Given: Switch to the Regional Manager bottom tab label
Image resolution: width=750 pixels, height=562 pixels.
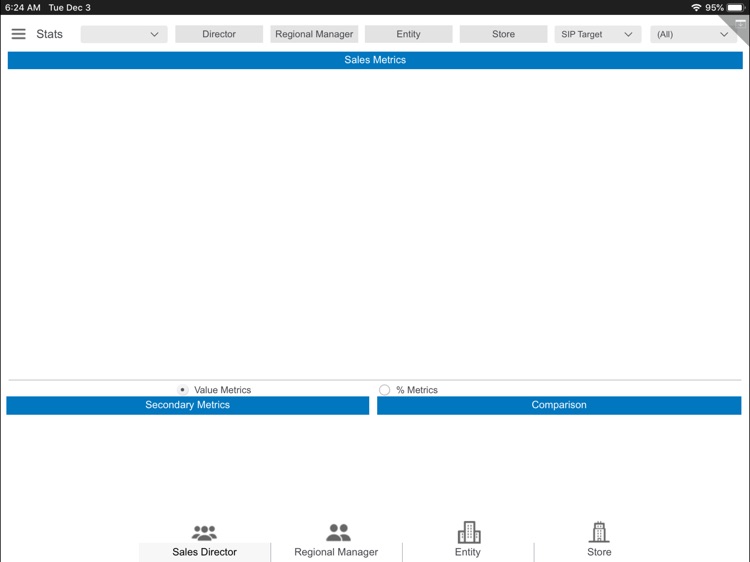Looking at the screenshot, I should coord(336,552).
